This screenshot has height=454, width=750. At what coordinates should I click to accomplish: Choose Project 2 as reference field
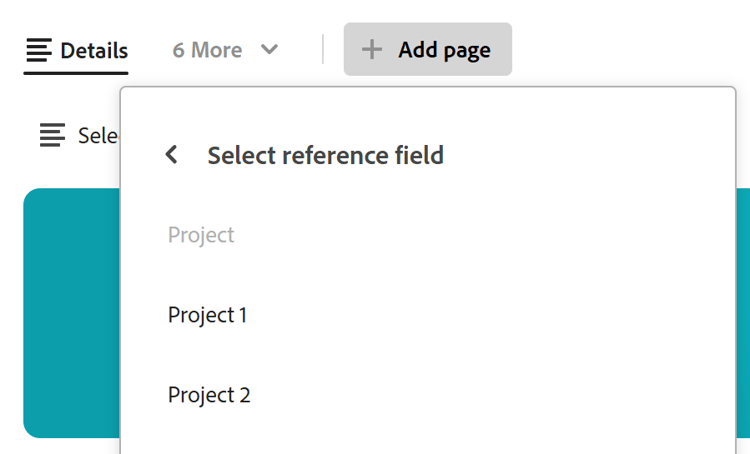pyautogui.click(x=428, y=395)
